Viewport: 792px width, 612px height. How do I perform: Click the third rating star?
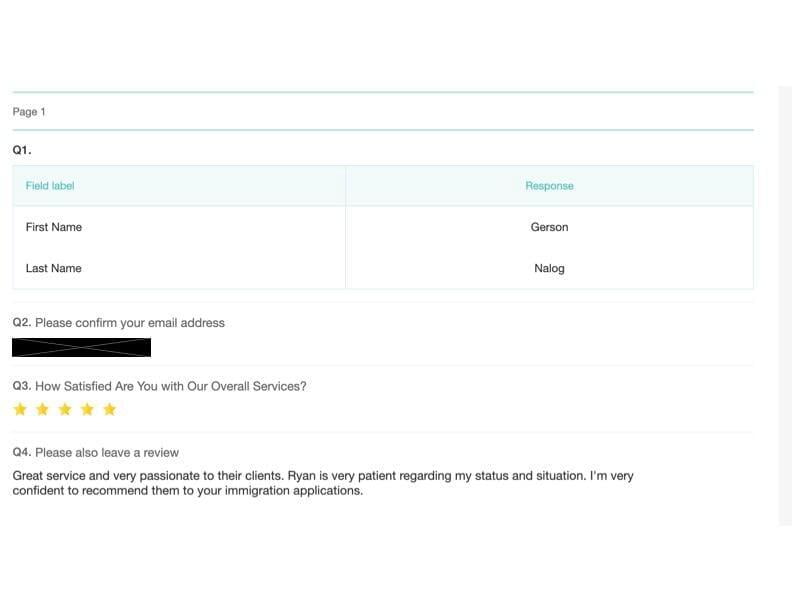point(65,409)
